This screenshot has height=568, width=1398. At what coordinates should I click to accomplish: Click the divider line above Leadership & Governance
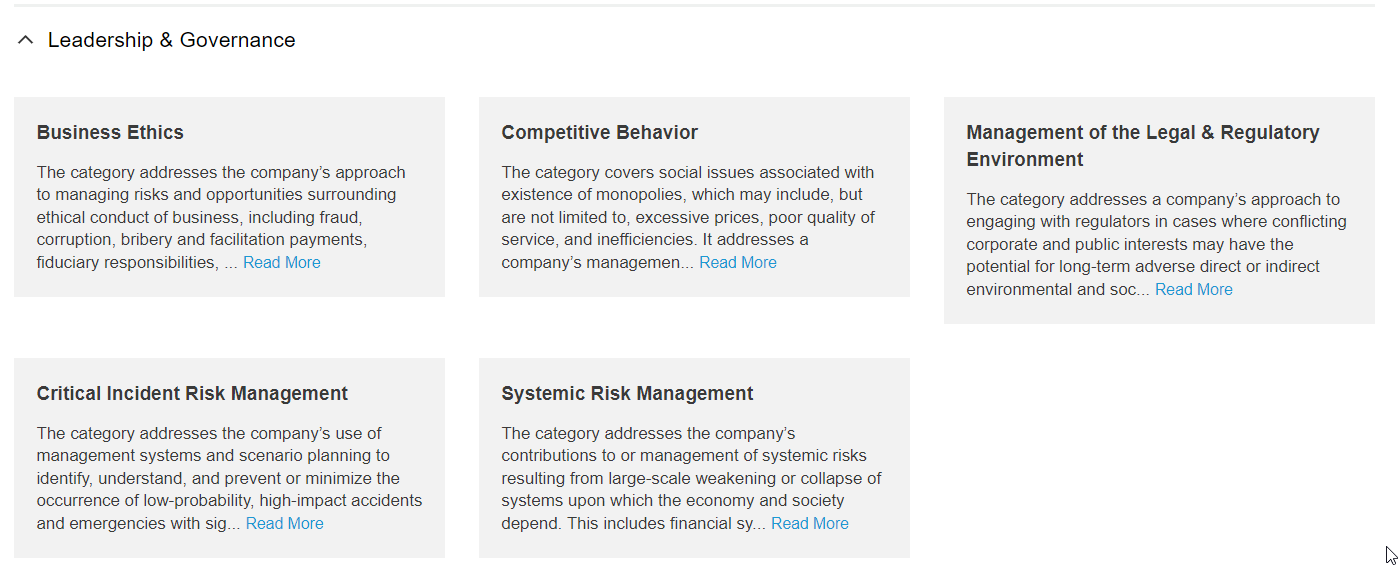click(694, 6)
